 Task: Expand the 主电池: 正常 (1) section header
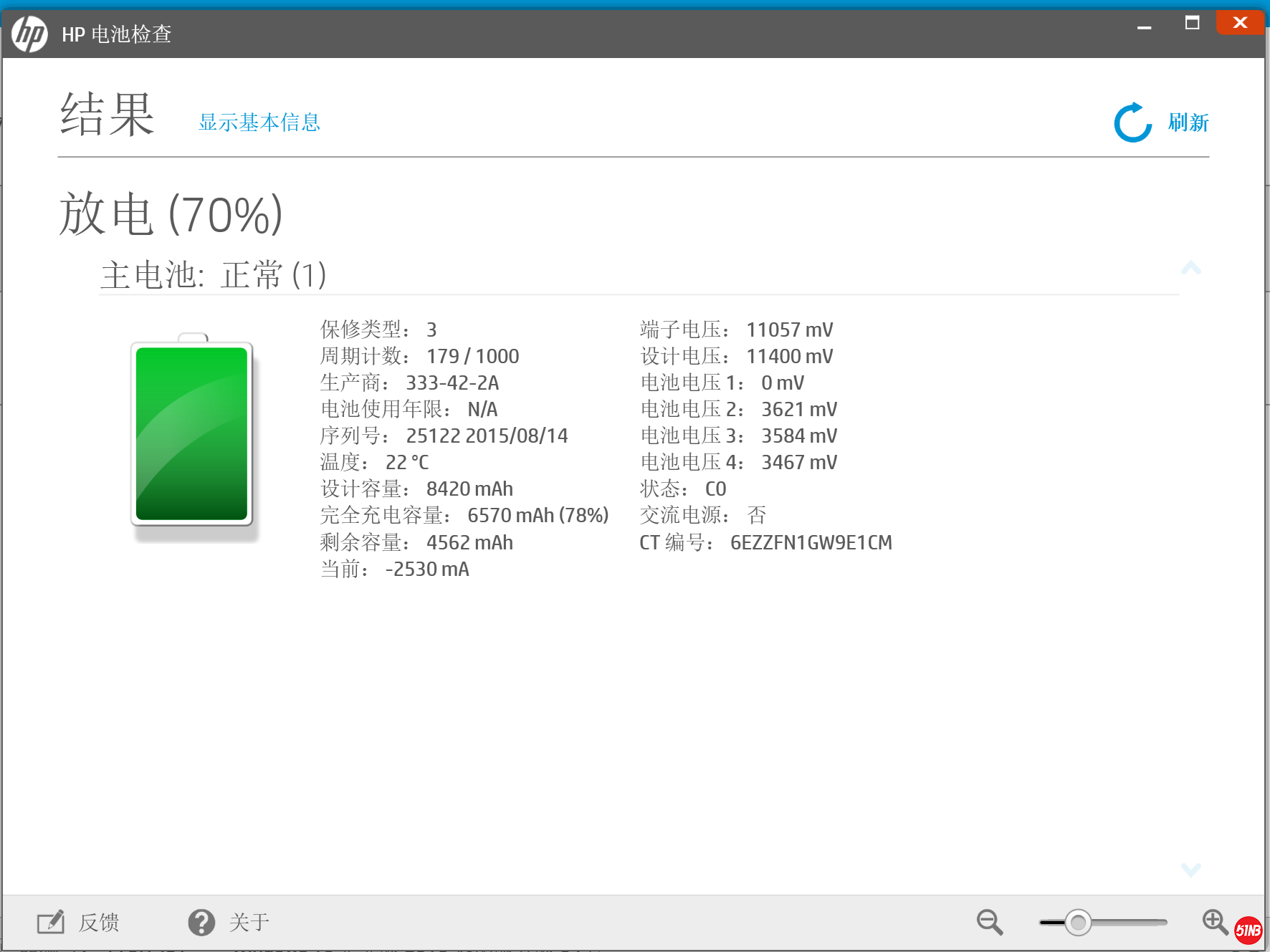click(213, 276)
